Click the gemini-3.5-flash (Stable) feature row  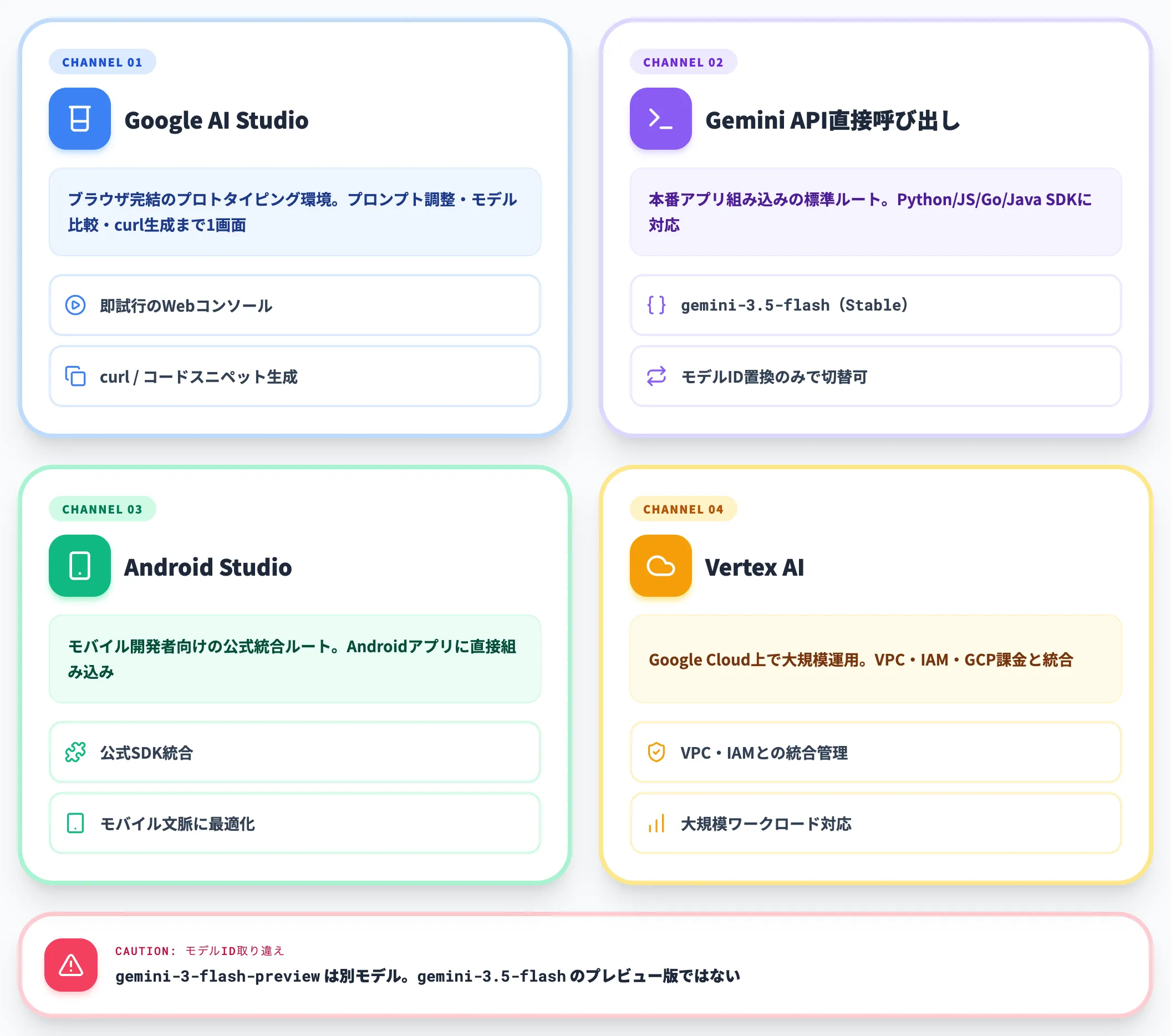point(876,306)
